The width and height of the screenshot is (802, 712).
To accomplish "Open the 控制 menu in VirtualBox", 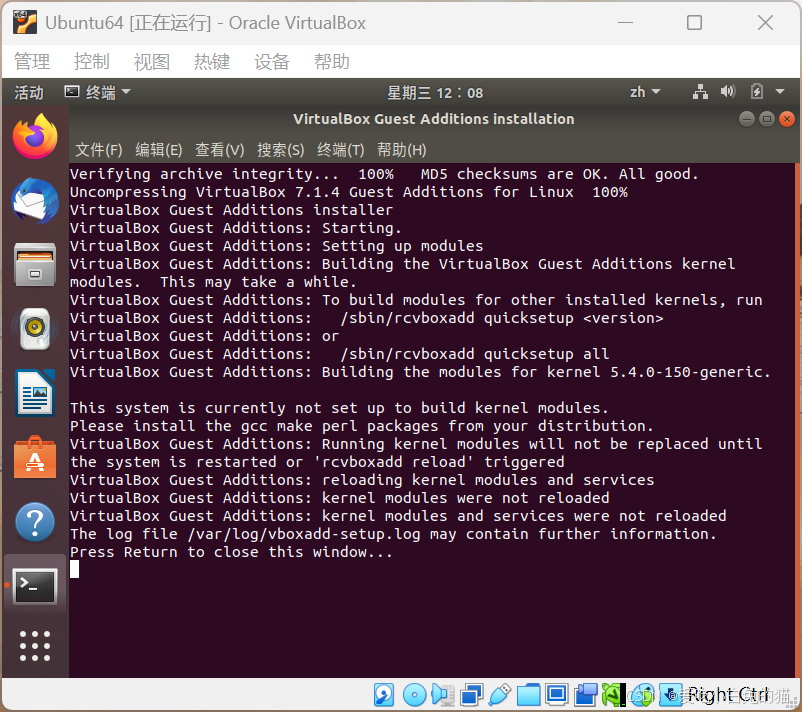I will pyautogui.click(x=92, y=61).
